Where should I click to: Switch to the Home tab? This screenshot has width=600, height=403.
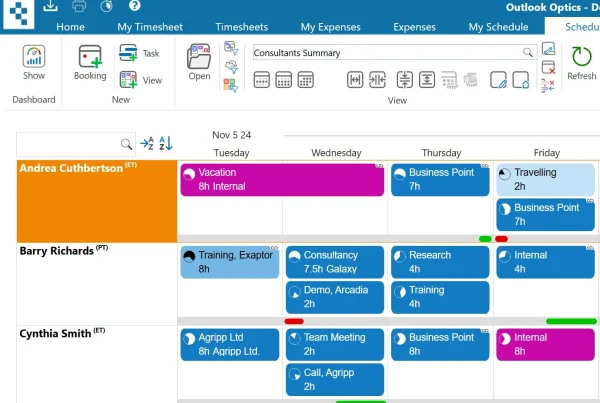[x=70, y=27]
